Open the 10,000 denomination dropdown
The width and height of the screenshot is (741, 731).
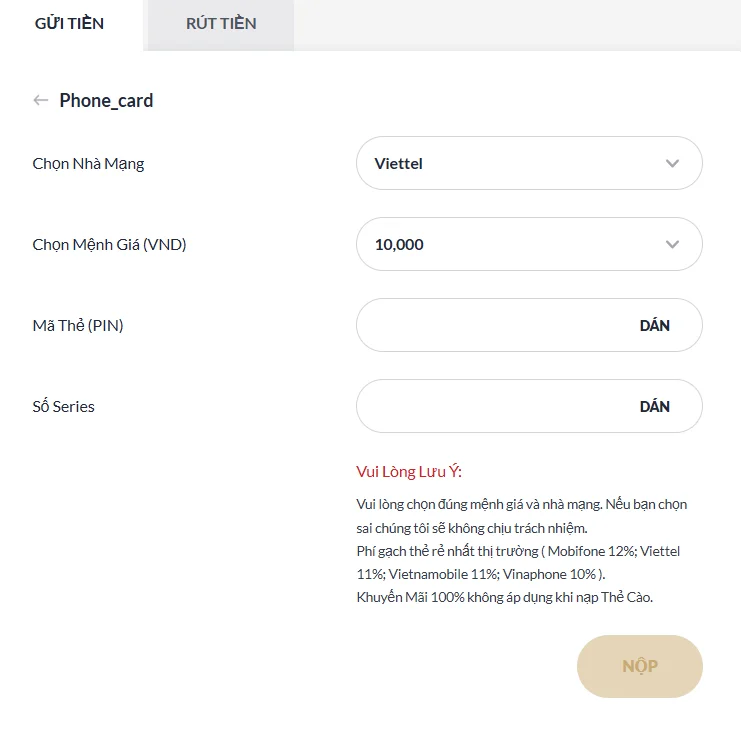[x=510, y=244]
